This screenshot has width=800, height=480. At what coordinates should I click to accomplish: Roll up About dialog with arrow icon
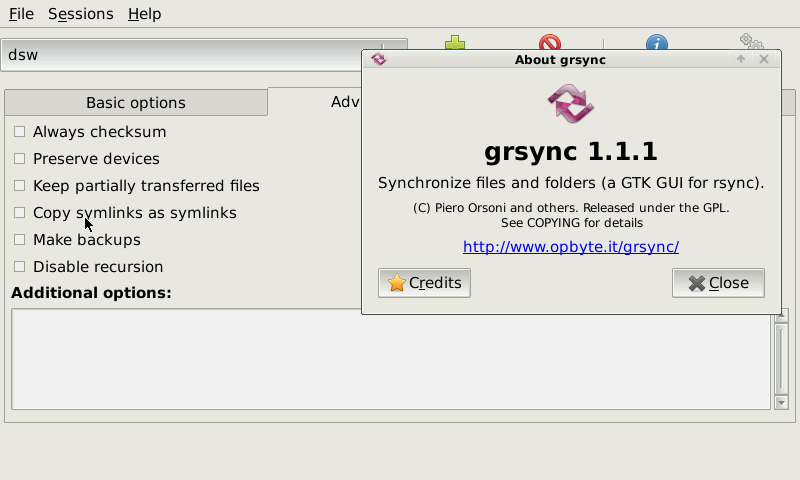point(741,59)
